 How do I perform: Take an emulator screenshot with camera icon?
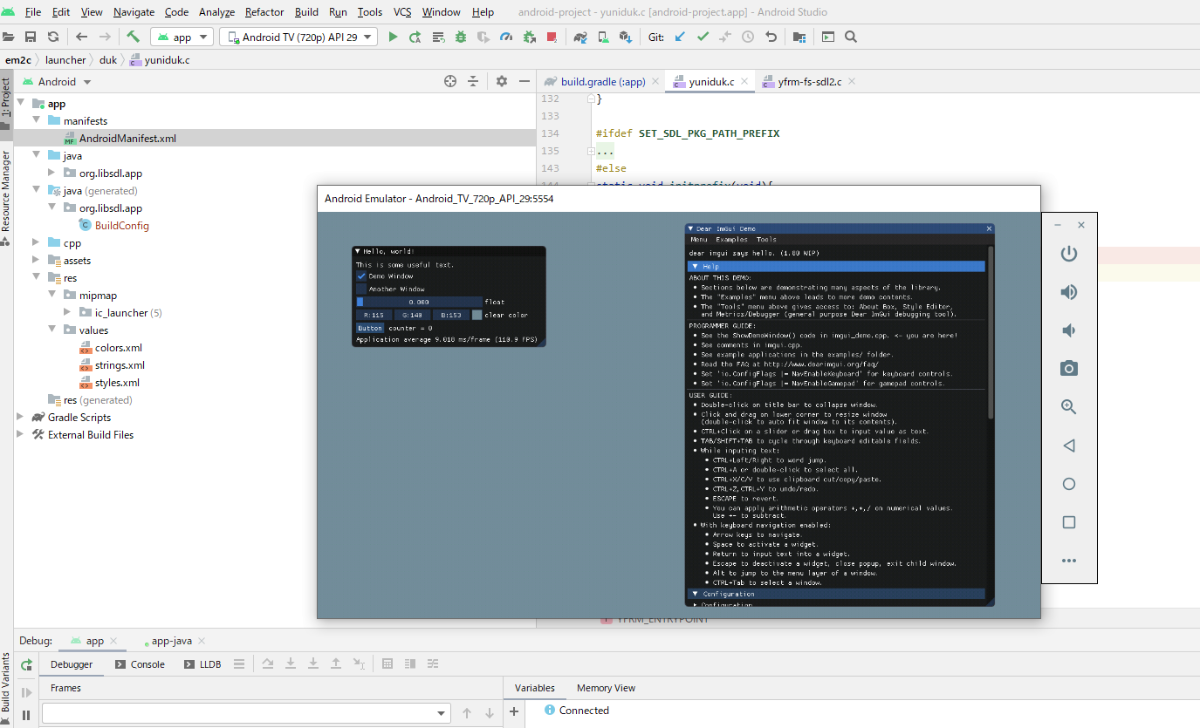[x=1069, y=369]
